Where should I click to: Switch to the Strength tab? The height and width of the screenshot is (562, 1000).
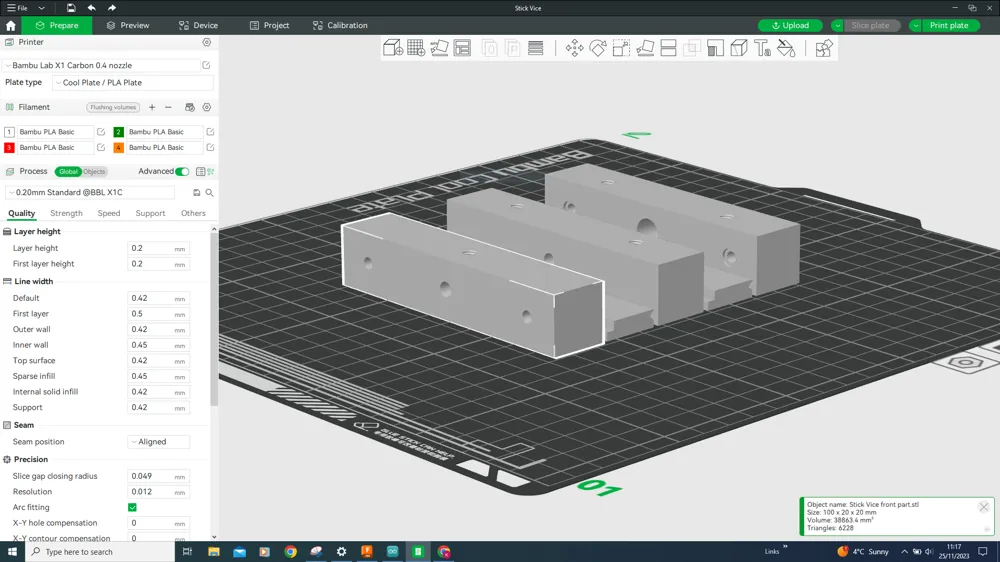click(x=66, y=213)
